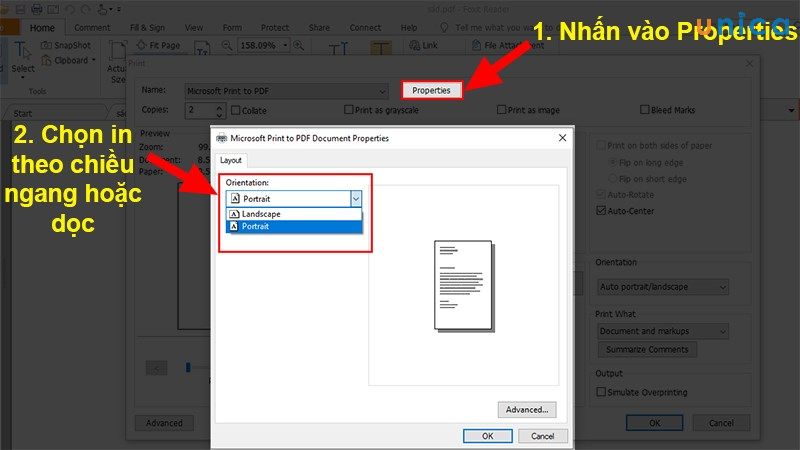
Task: Tick the Print as grayscale checkbox
Action: 349,110
